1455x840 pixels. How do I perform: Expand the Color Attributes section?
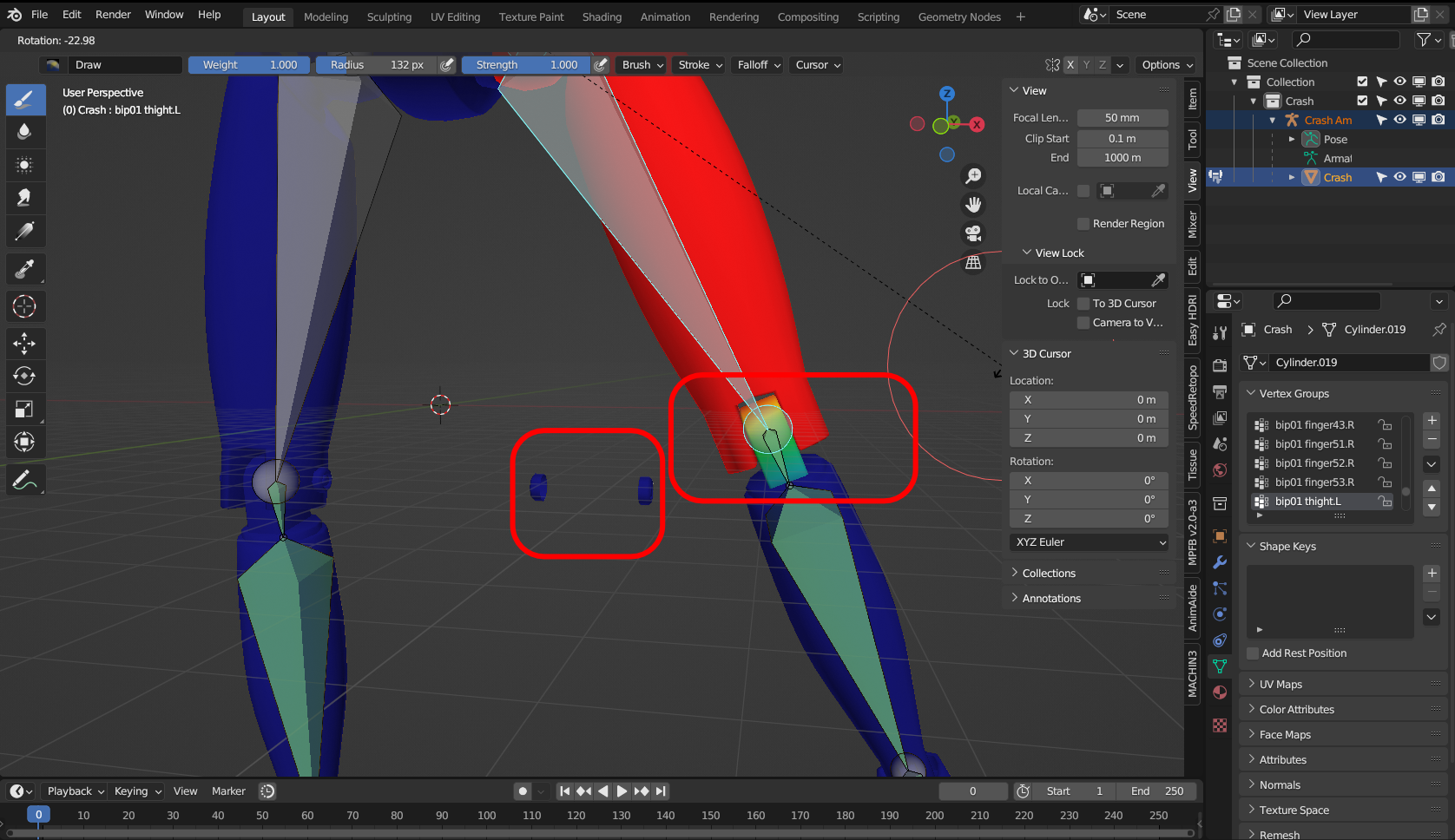[1297, 710]
